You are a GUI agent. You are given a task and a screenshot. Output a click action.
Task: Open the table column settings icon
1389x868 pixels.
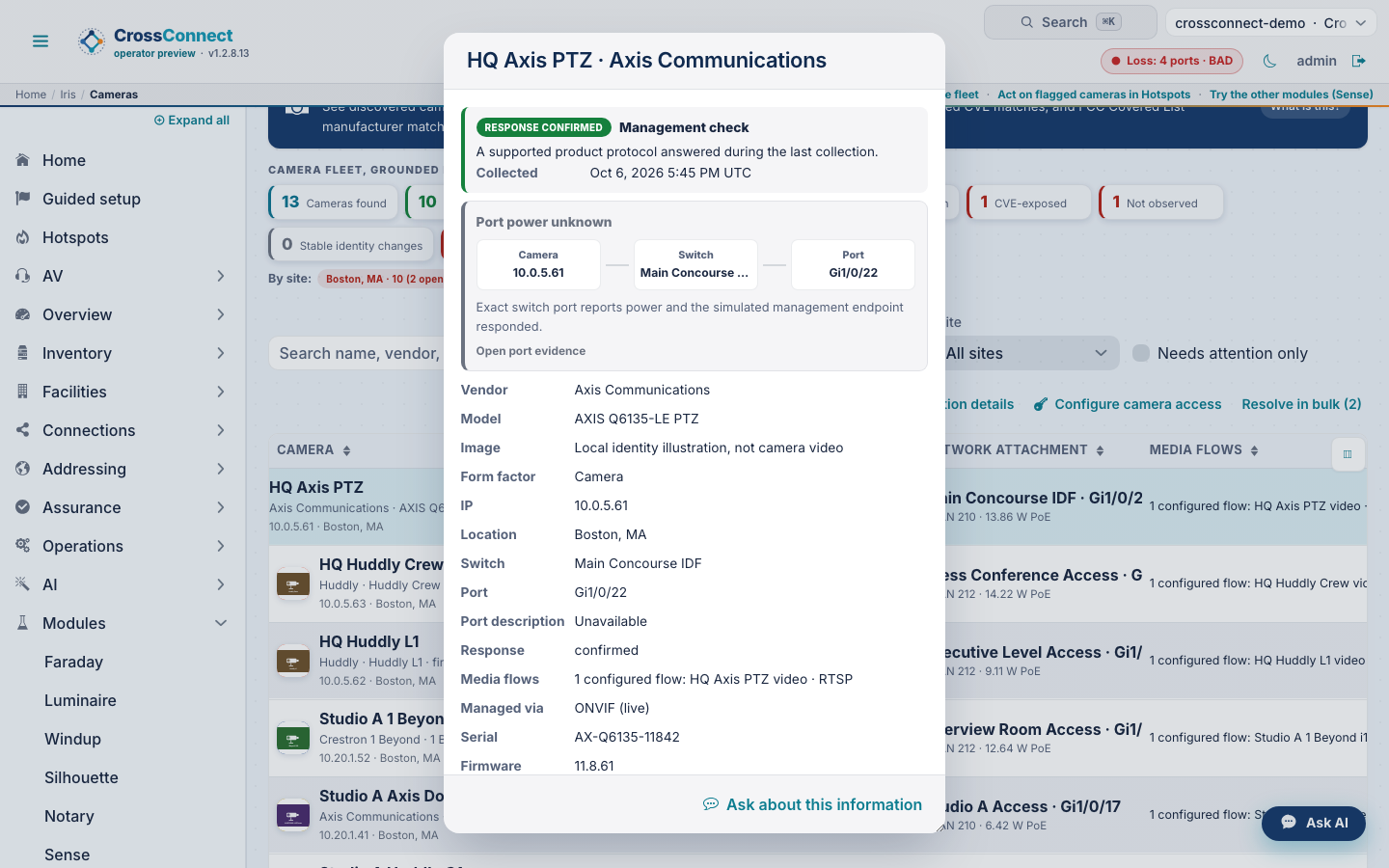pyautogui.click(x=1348, y=454)
